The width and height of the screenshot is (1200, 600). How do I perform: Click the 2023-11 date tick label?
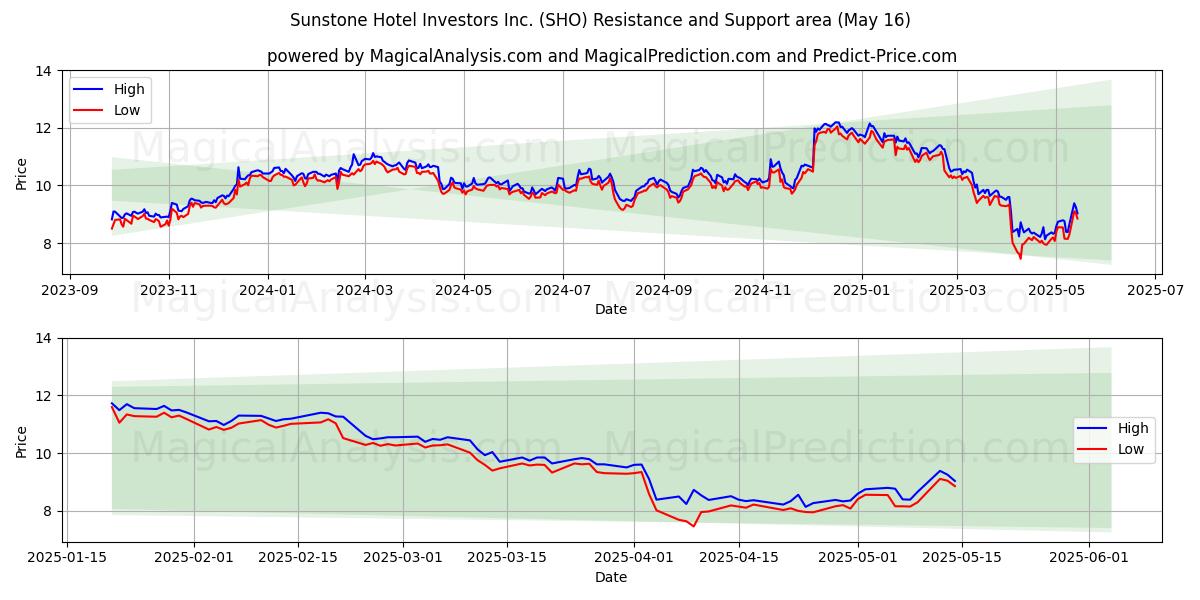click(x=169, y=291)
